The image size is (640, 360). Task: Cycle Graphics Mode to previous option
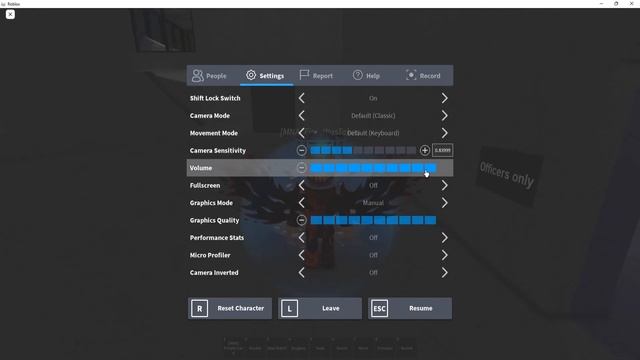(301, 203)
